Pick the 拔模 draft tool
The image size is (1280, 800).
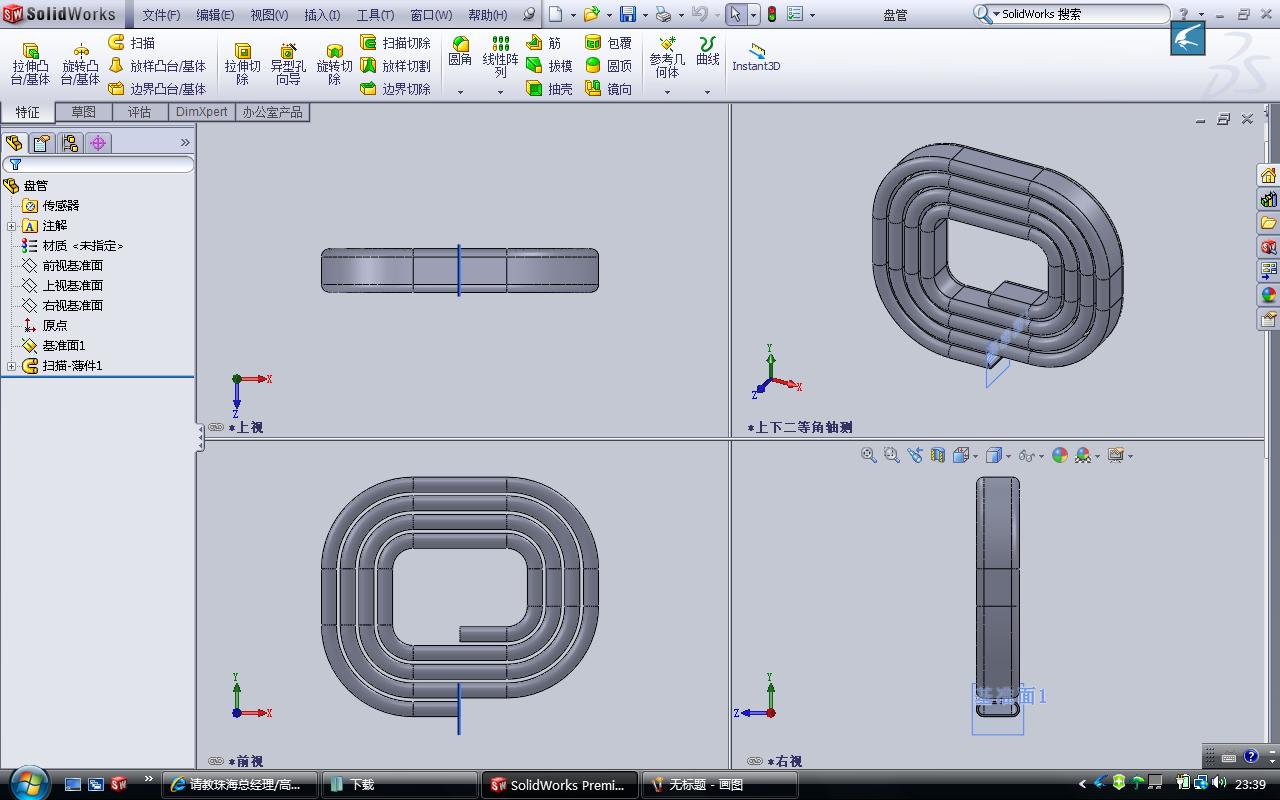point(549,66)
